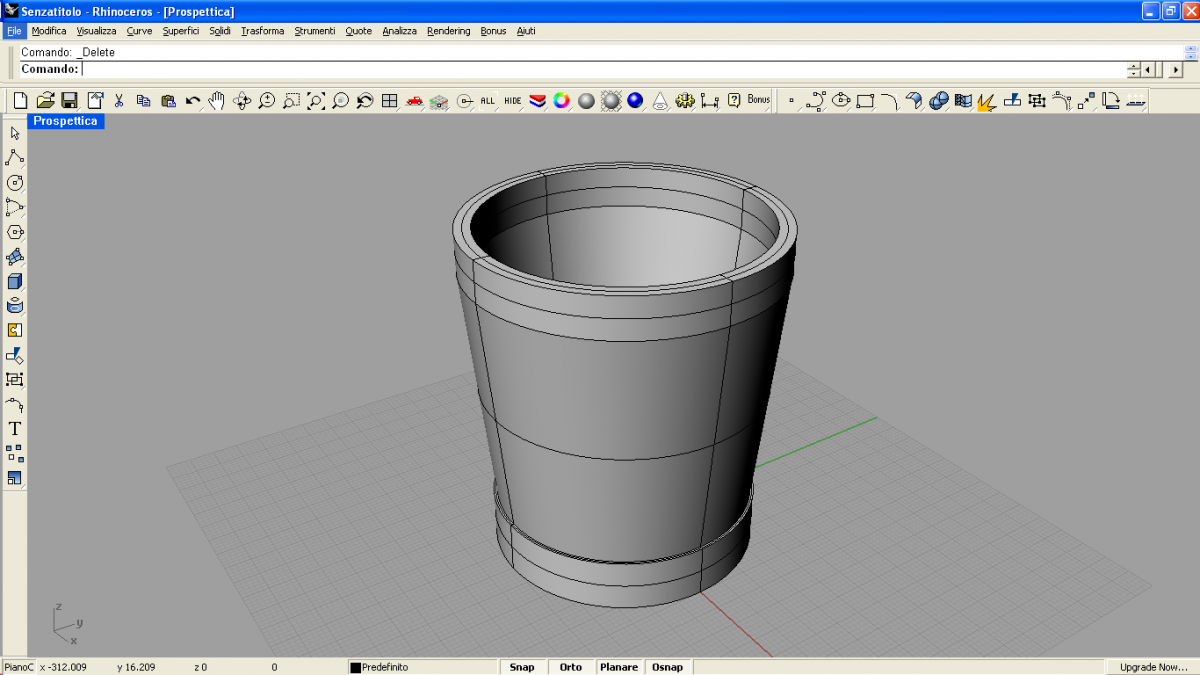Select the Zoom dynamic magnifier tool
Screen dimensions: 1200x675
point(267,100)
